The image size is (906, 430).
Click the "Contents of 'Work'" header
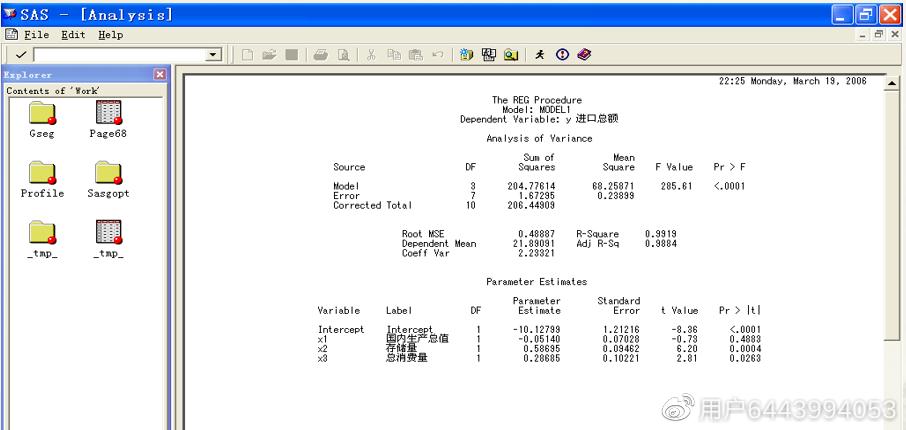coord(53,91)
